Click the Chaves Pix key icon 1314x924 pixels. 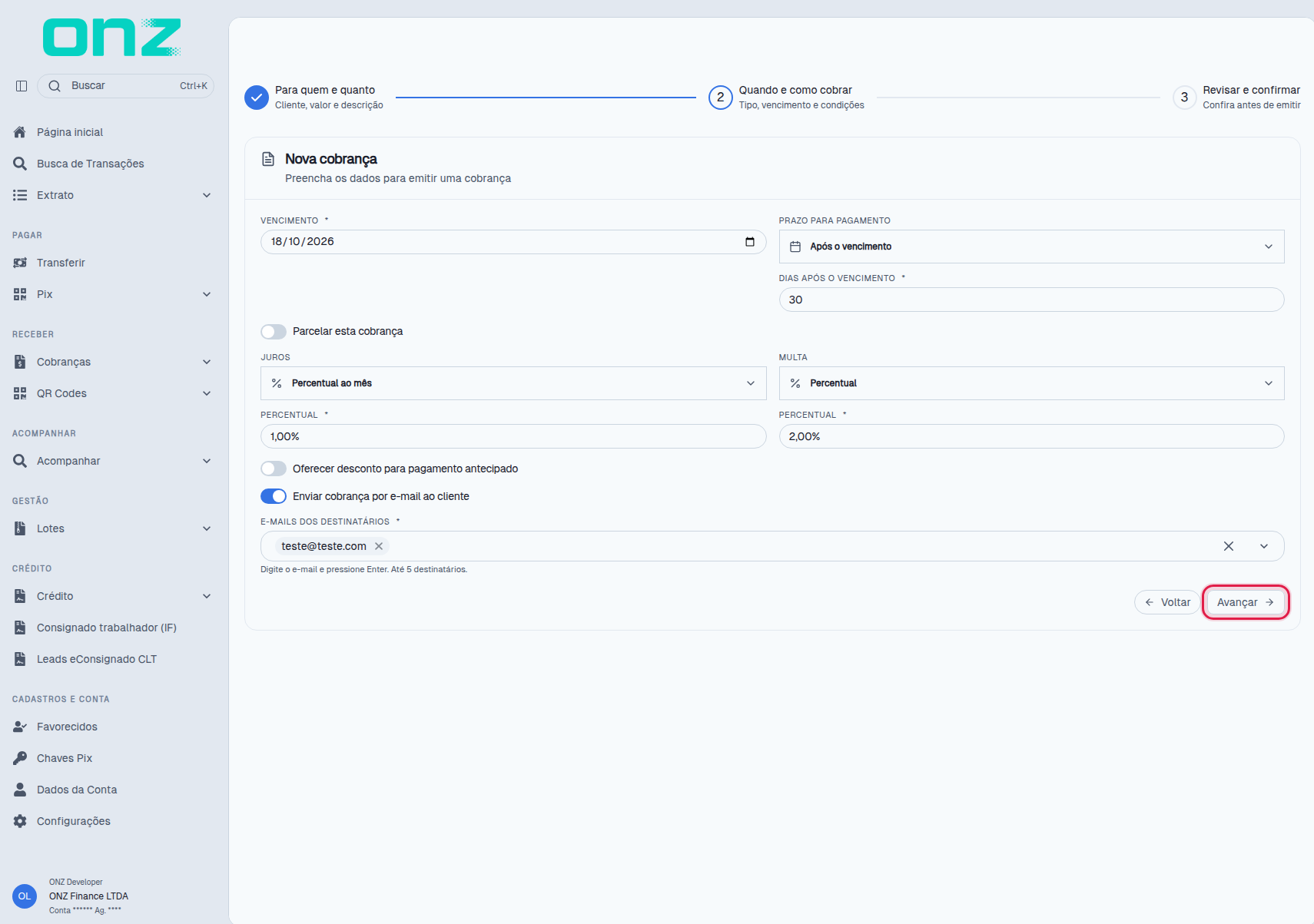pos(20,758)
